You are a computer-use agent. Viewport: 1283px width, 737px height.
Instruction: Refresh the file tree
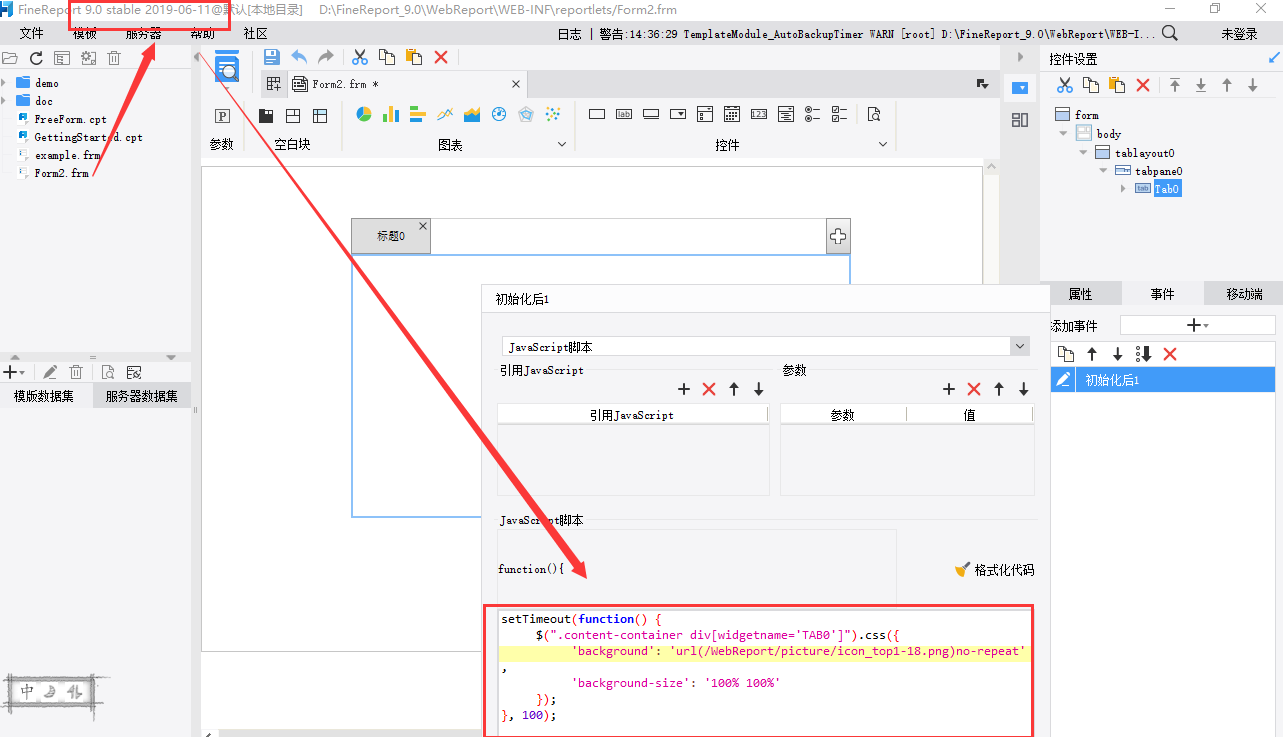[36, 59]
